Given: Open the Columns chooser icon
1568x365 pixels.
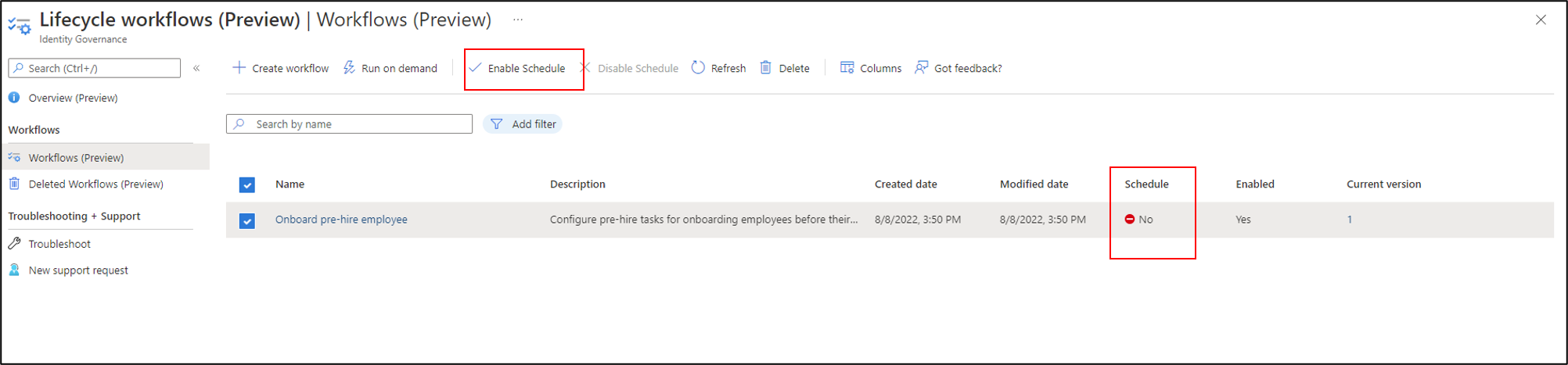Looking at the screenshot, I should [847, 68].
